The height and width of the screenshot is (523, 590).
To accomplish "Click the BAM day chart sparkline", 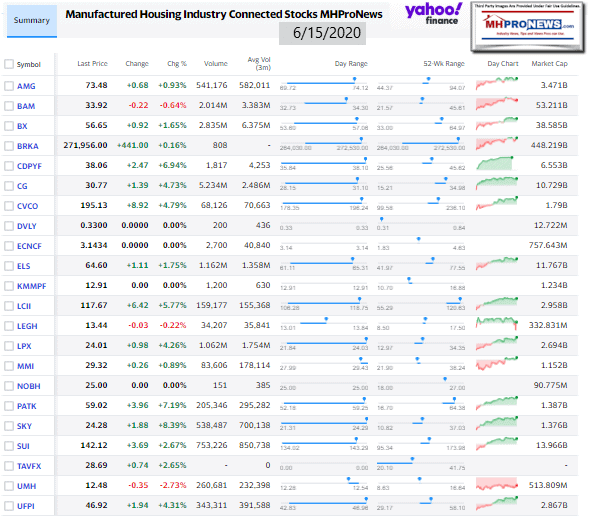I will 497,103.
